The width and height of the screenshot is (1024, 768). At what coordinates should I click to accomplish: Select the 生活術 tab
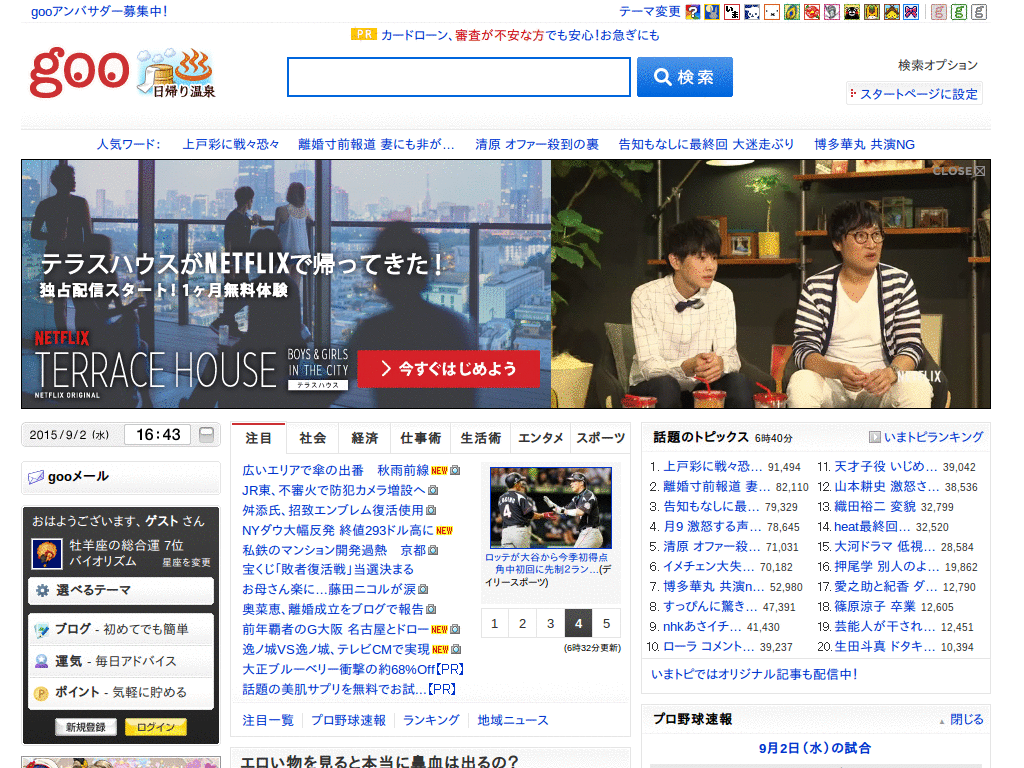pyautogui.click(x=481, y=438)
